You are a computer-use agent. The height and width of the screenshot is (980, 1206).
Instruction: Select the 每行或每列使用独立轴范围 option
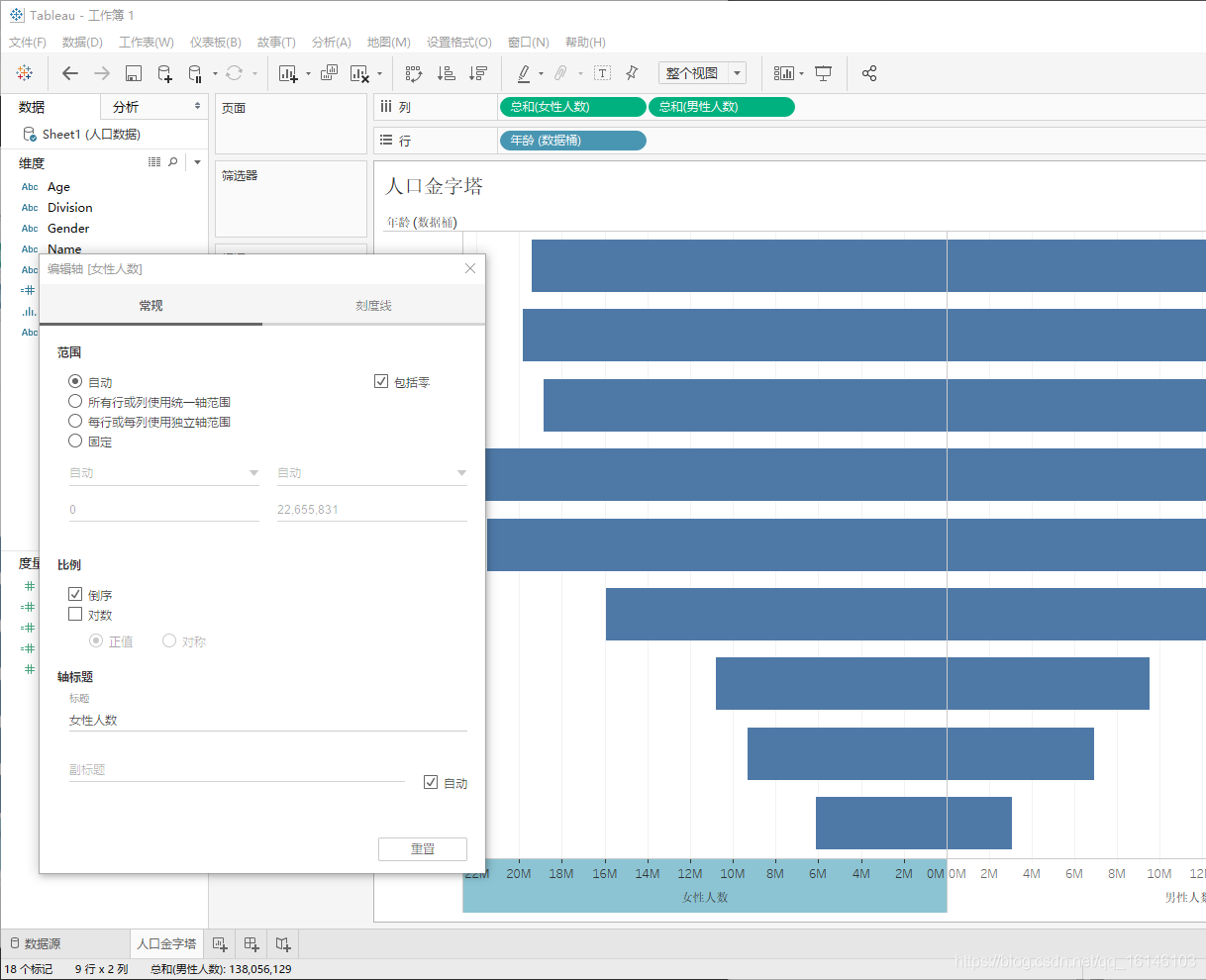point(75,421)
